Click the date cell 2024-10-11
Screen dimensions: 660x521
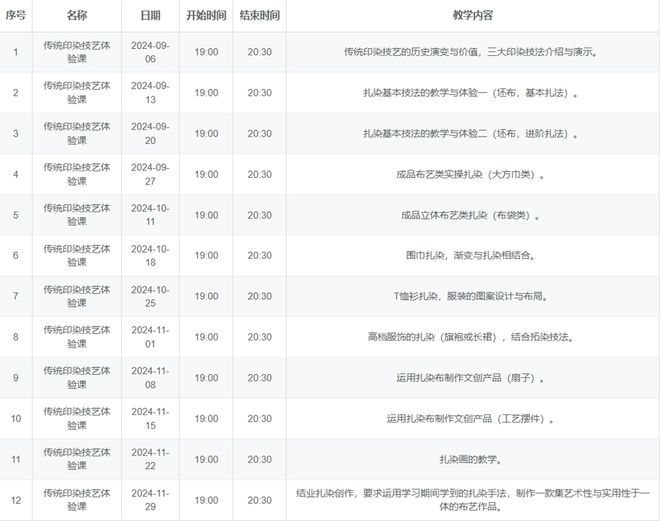(x=150, y=215)
